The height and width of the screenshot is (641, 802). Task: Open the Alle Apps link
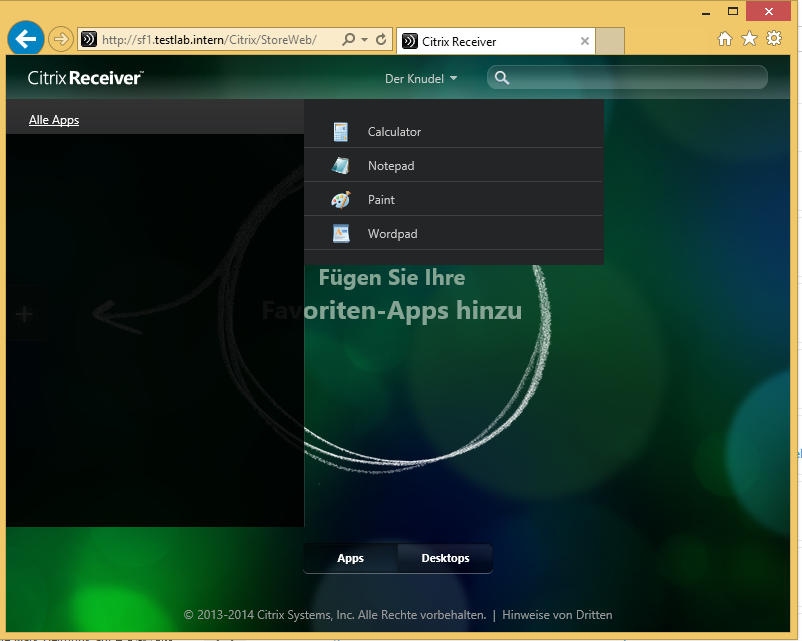click(x=54, y=120)
